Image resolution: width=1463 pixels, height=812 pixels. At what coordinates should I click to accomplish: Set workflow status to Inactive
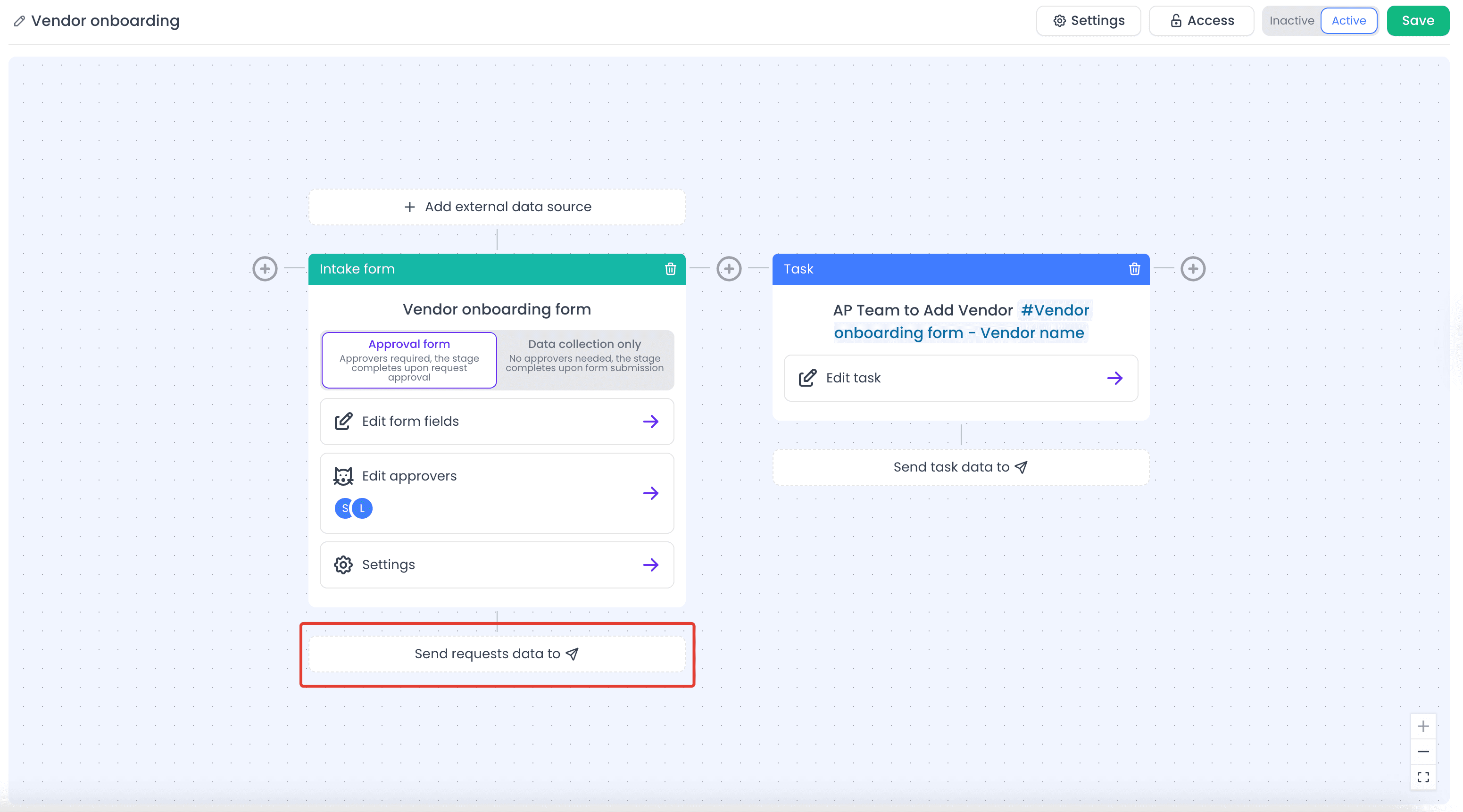[x=1291, y=21]
